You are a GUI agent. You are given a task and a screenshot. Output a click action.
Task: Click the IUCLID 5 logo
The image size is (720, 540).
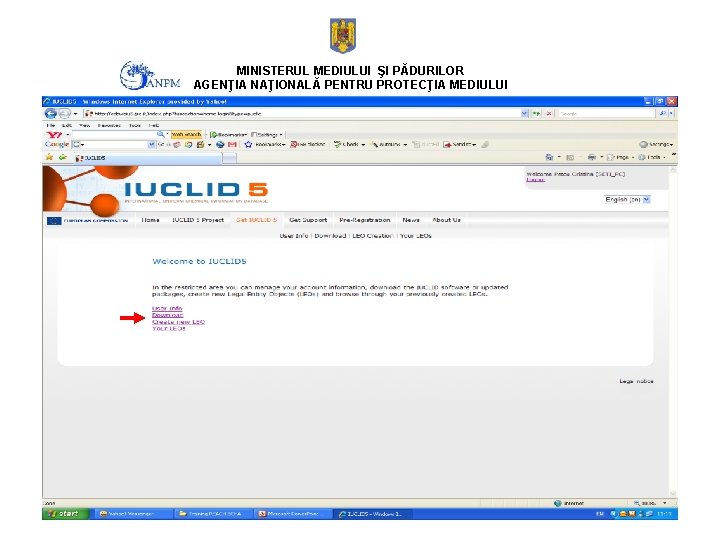[x=196, y=192]
